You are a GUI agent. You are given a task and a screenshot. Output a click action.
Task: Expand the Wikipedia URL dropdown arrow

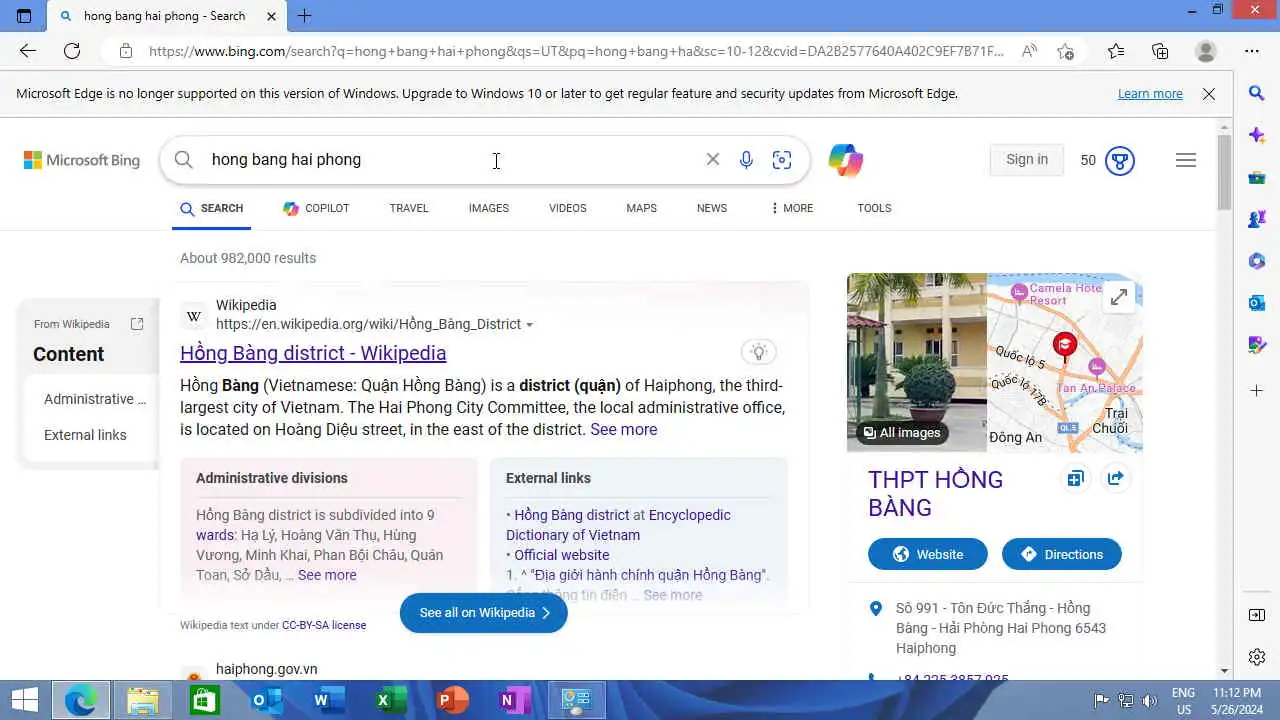(x=530, y=325)
